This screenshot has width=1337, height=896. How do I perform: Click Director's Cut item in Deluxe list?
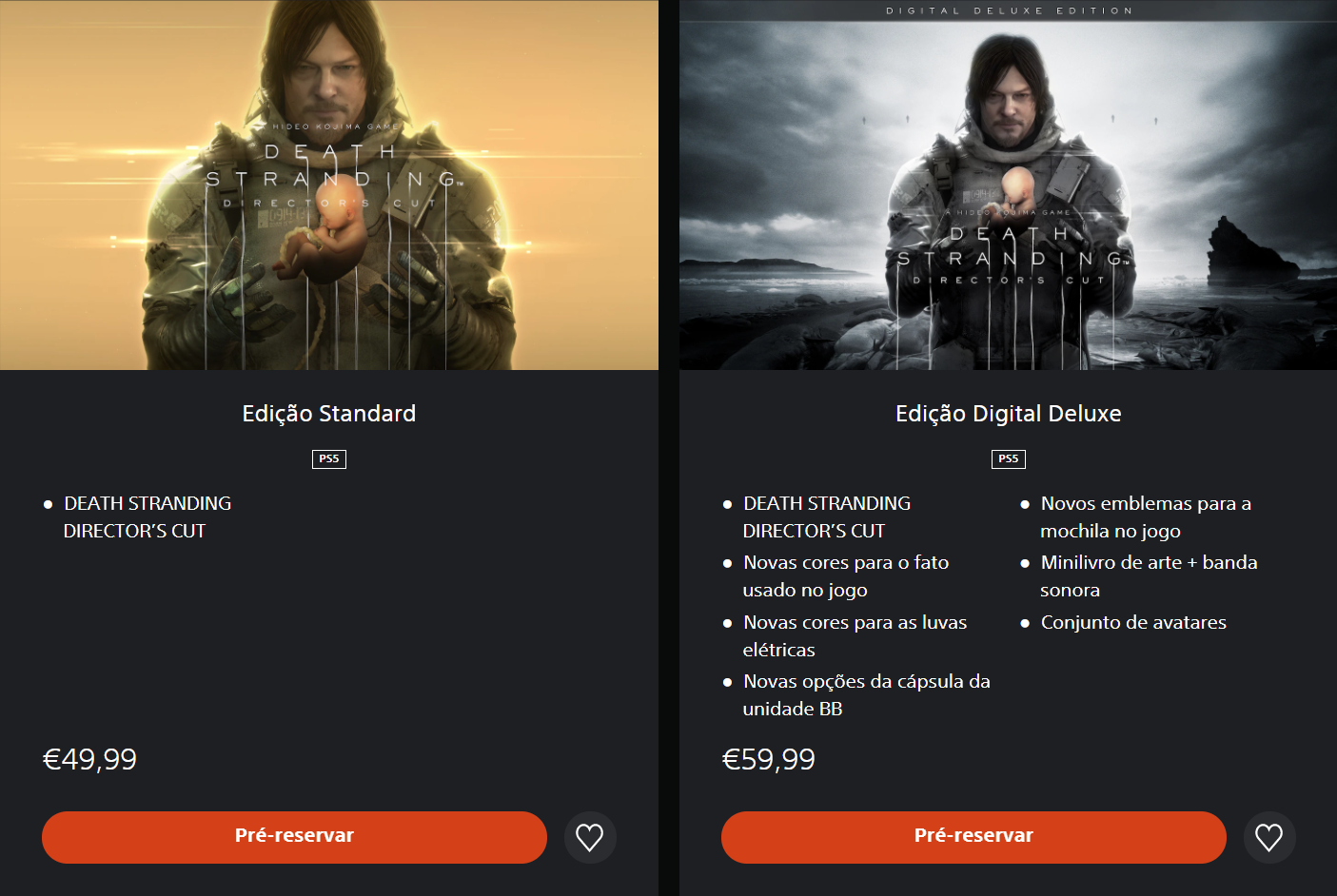[827, 516]
